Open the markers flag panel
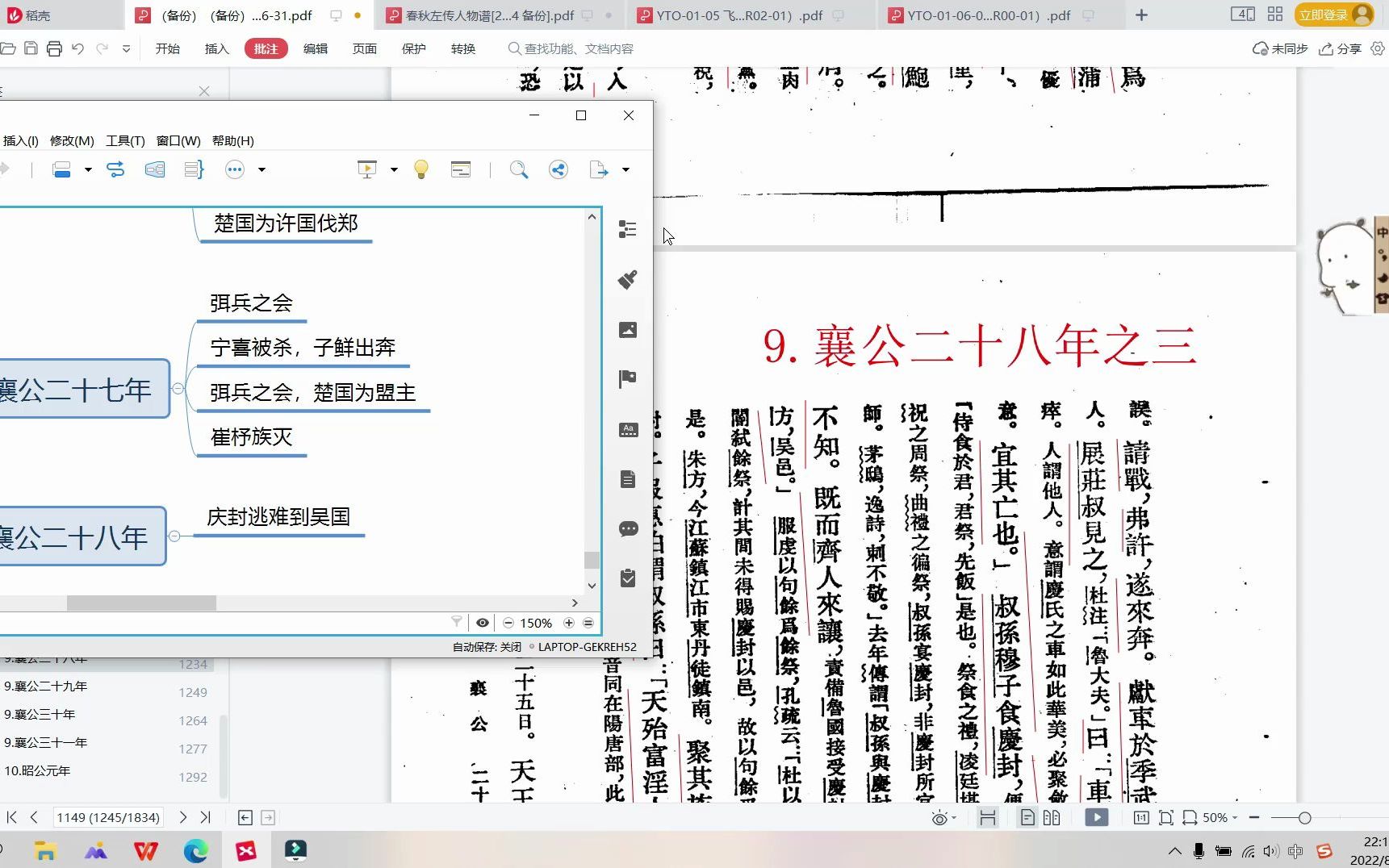Screen dimensions: 1389x868 point(628,379)
